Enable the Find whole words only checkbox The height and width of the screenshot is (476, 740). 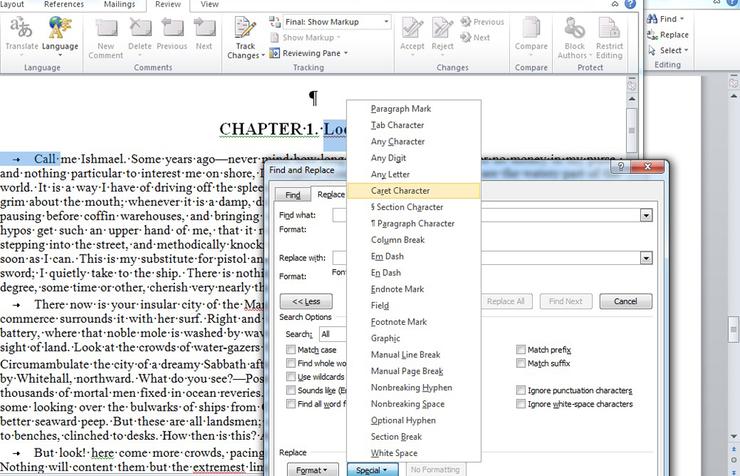point(291,363)
